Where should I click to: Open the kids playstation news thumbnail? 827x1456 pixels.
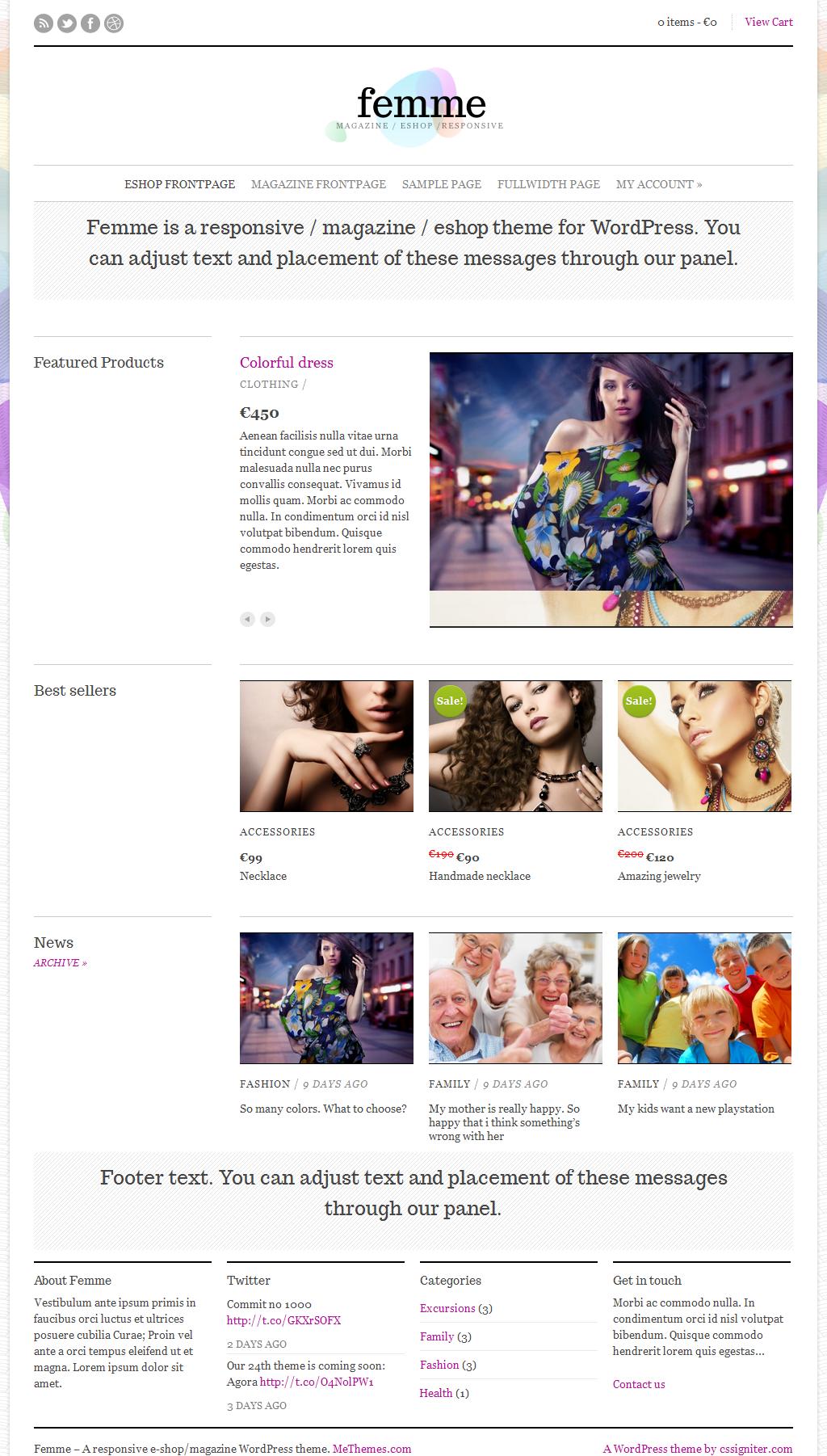pos(704,998)
